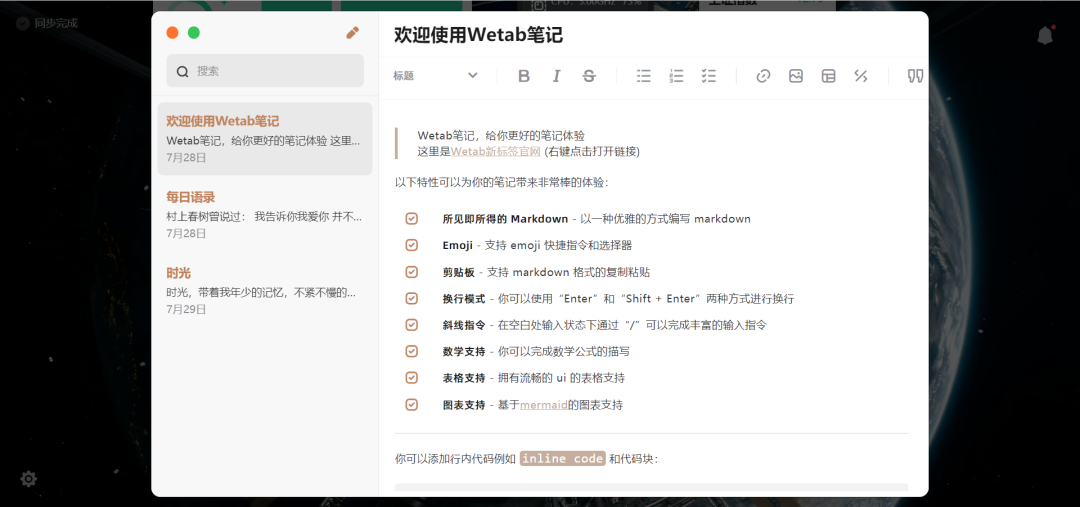
Task: Uncheck the 所见即所得的 Markdown checkbox
Action: click(411, 218)
